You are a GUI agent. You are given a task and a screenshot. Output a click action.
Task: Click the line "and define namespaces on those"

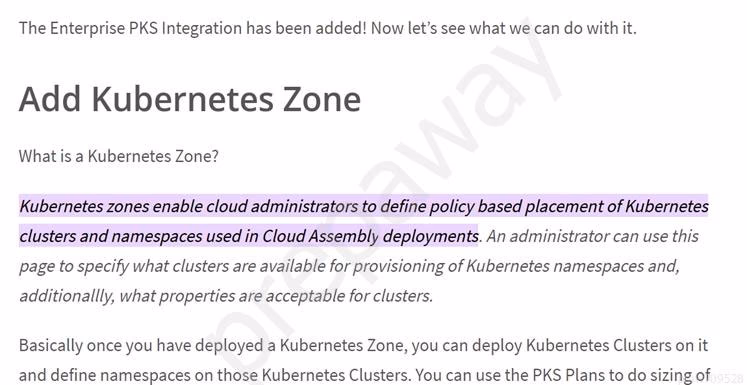[x=139, y=375]
